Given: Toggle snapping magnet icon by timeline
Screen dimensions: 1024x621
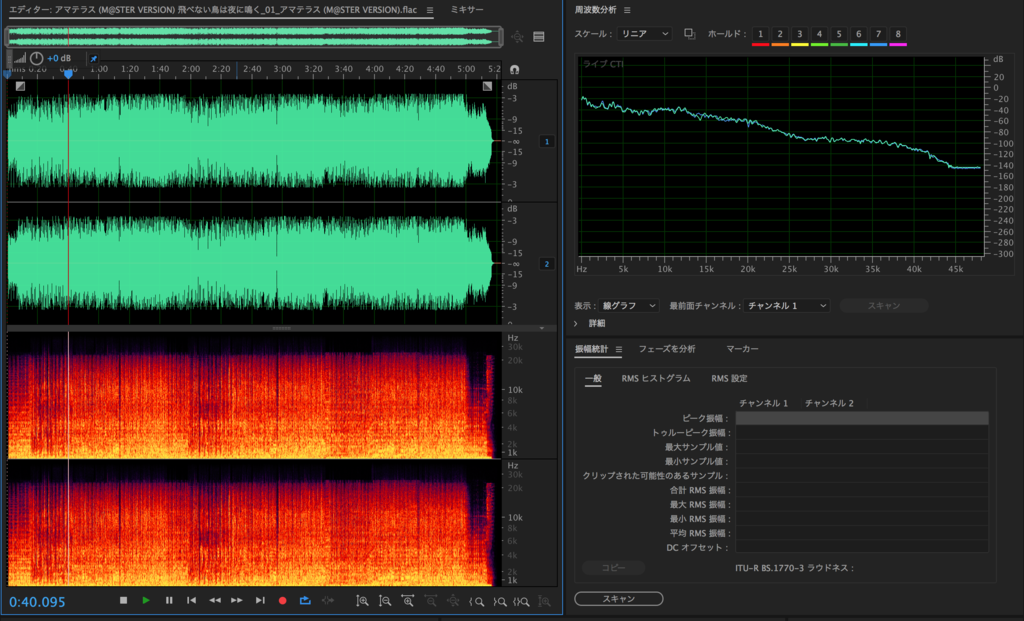Looking at the screenshot, I should pos(515,69).
